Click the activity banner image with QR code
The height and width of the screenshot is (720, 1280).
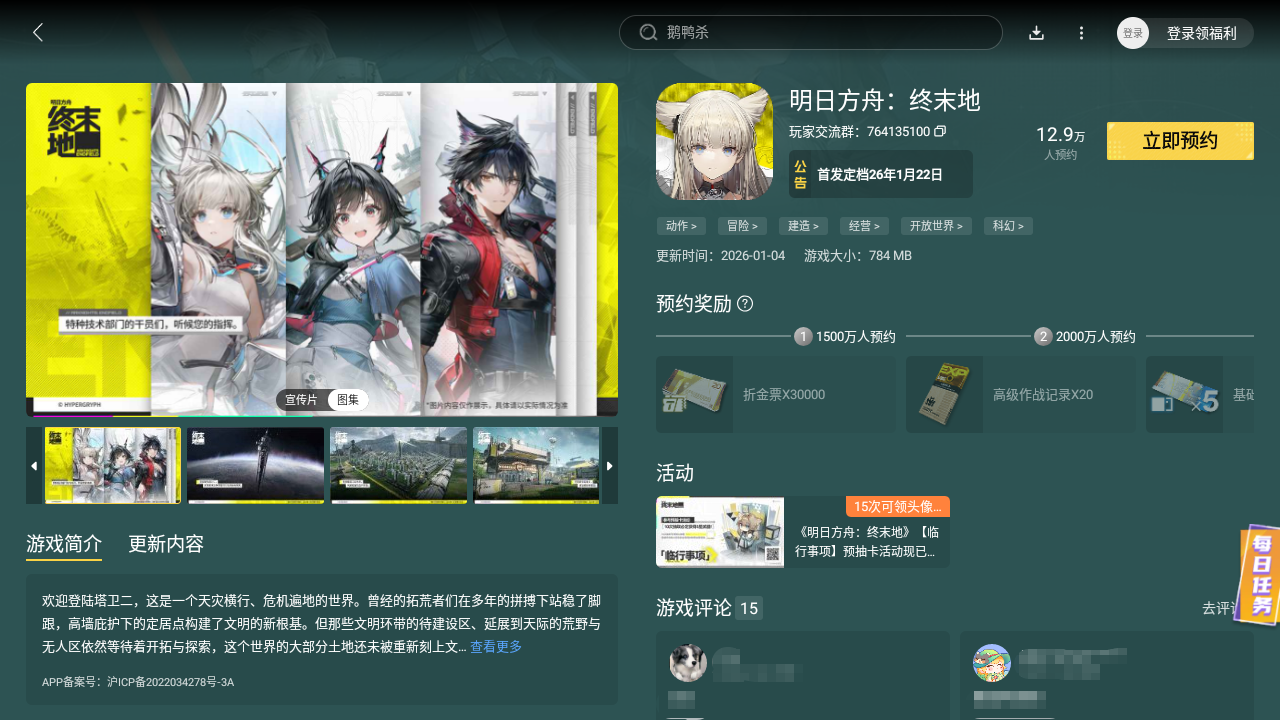(x=720, y=532)
